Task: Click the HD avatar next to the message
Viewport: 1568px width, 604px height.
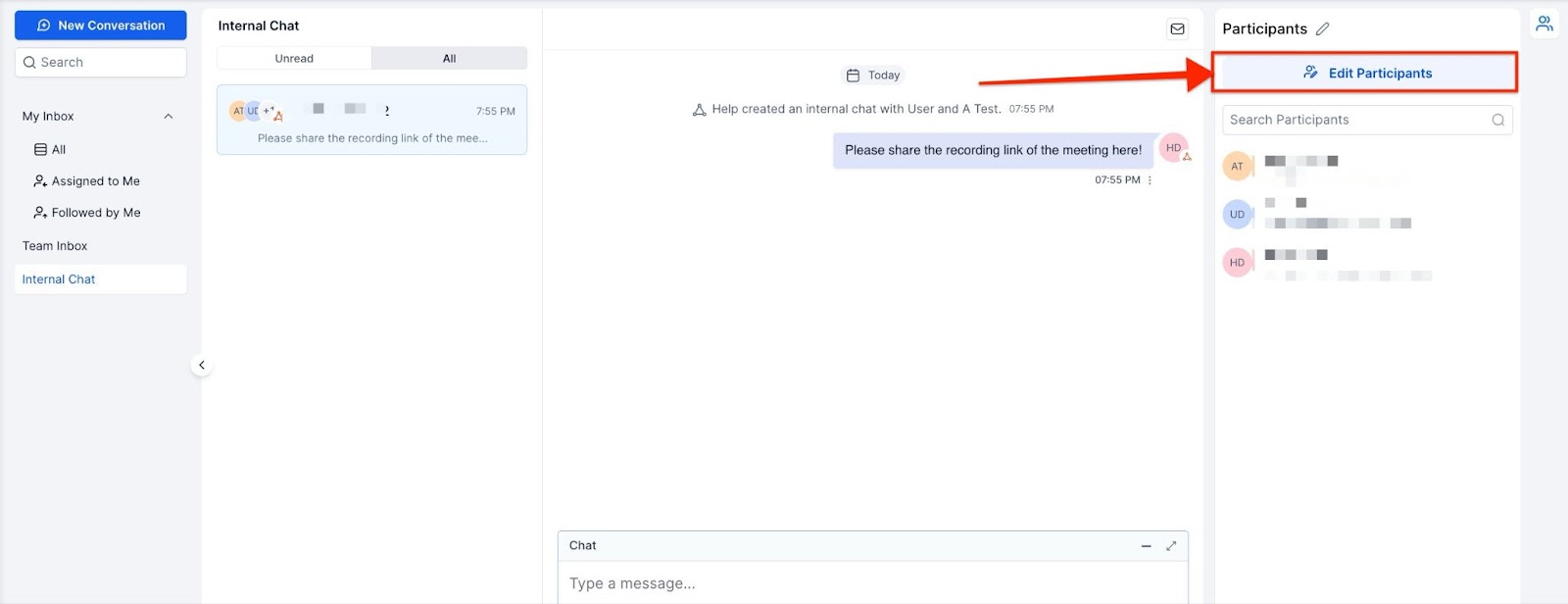Action: coord(1173,148)
